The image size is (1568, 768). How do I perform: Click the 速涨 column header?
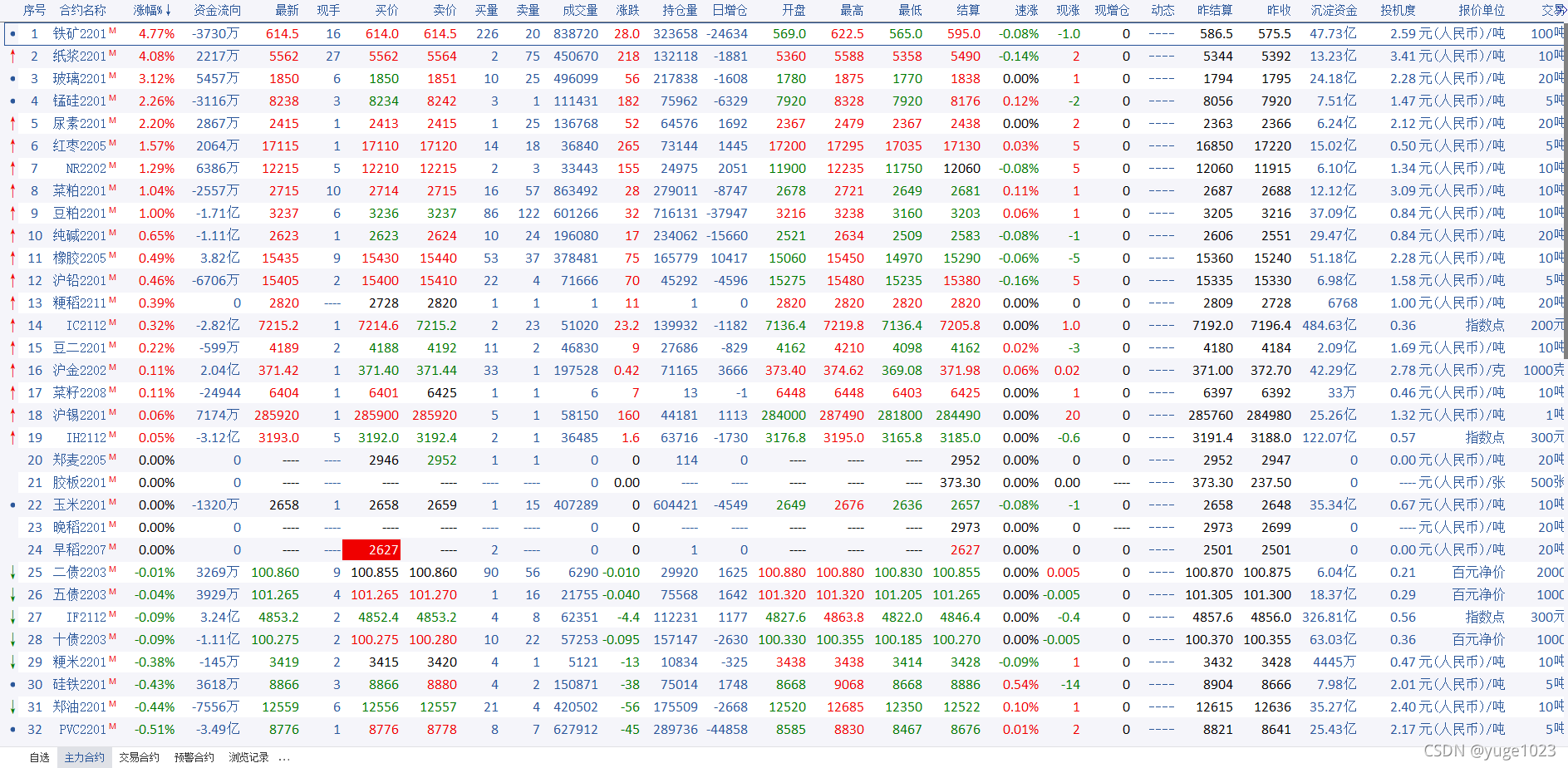[1026, 10]
